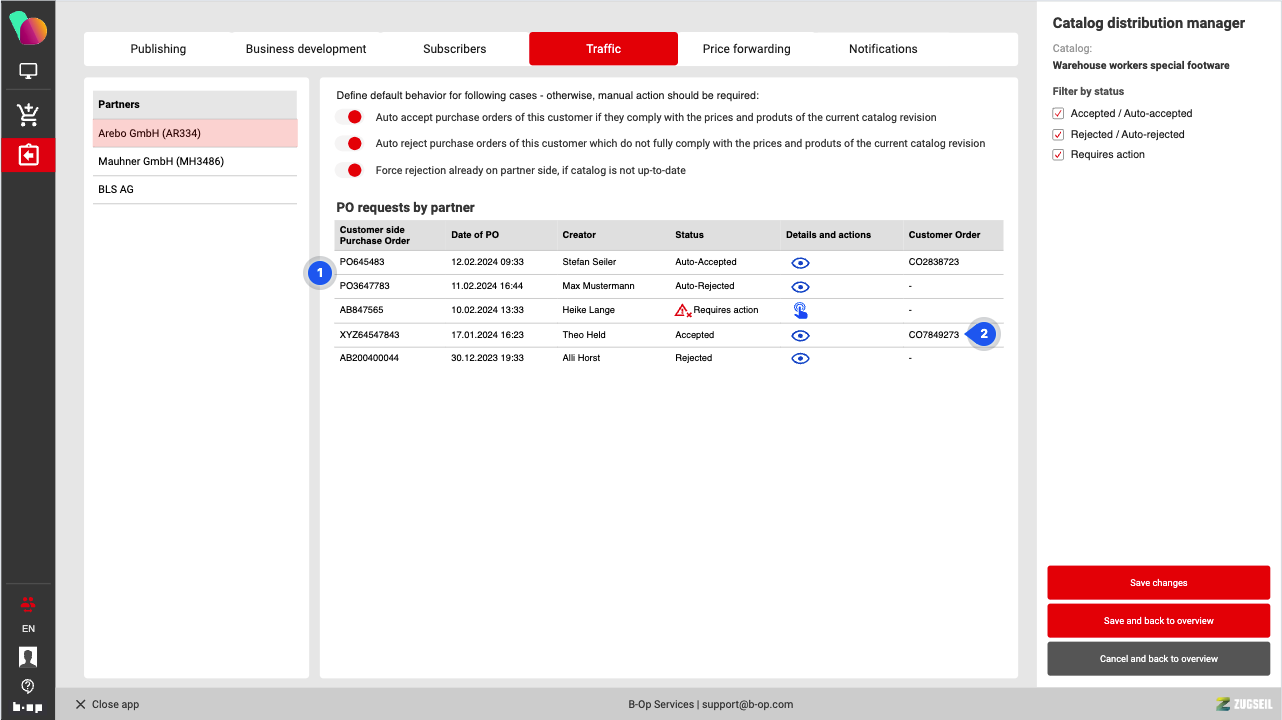Click the eye icon for rejected order AB200400044
The width and height of the screenshot is (1282, 720).
tap(800, 358)
